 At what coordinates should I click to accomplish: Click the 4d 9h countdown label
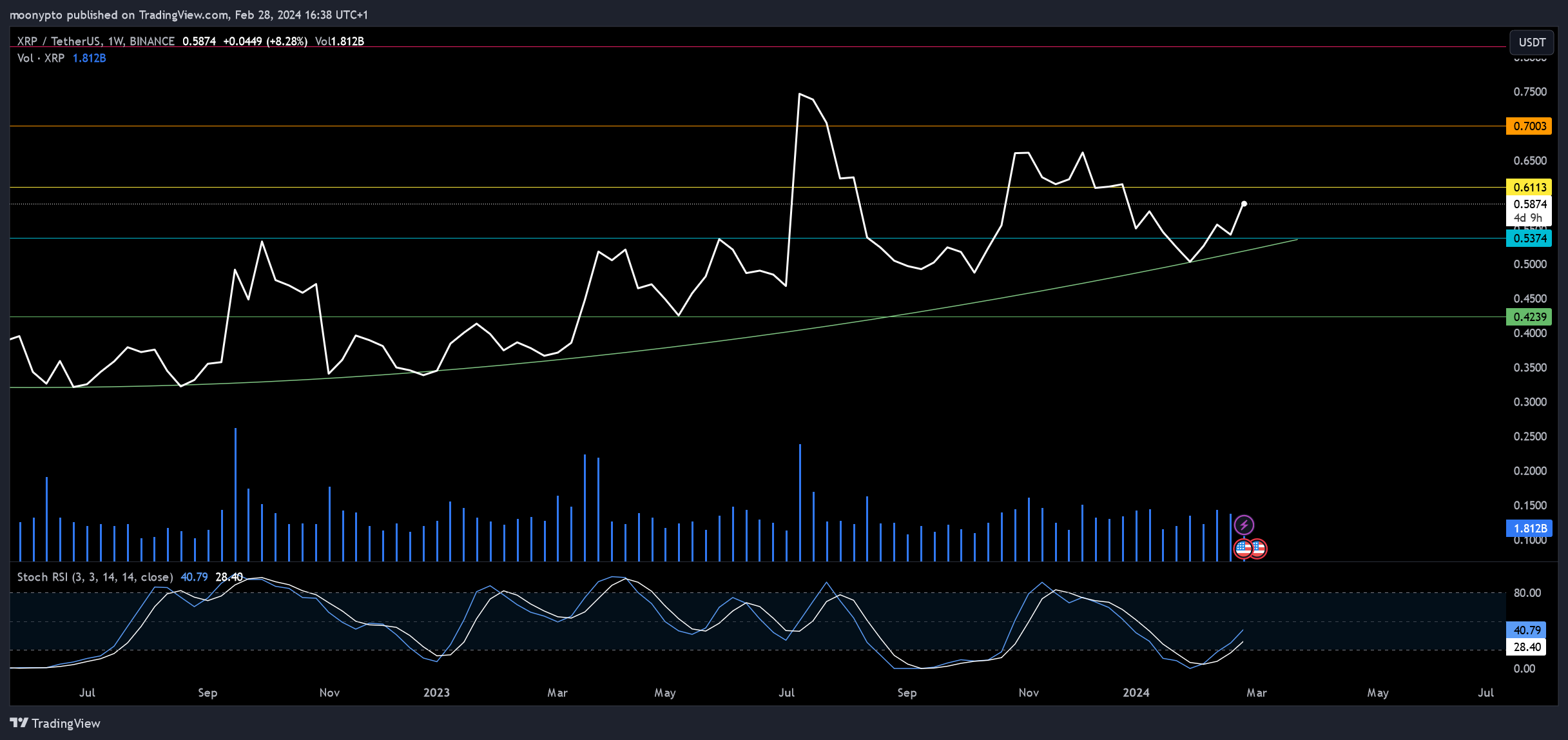[x=1527, y=218]
